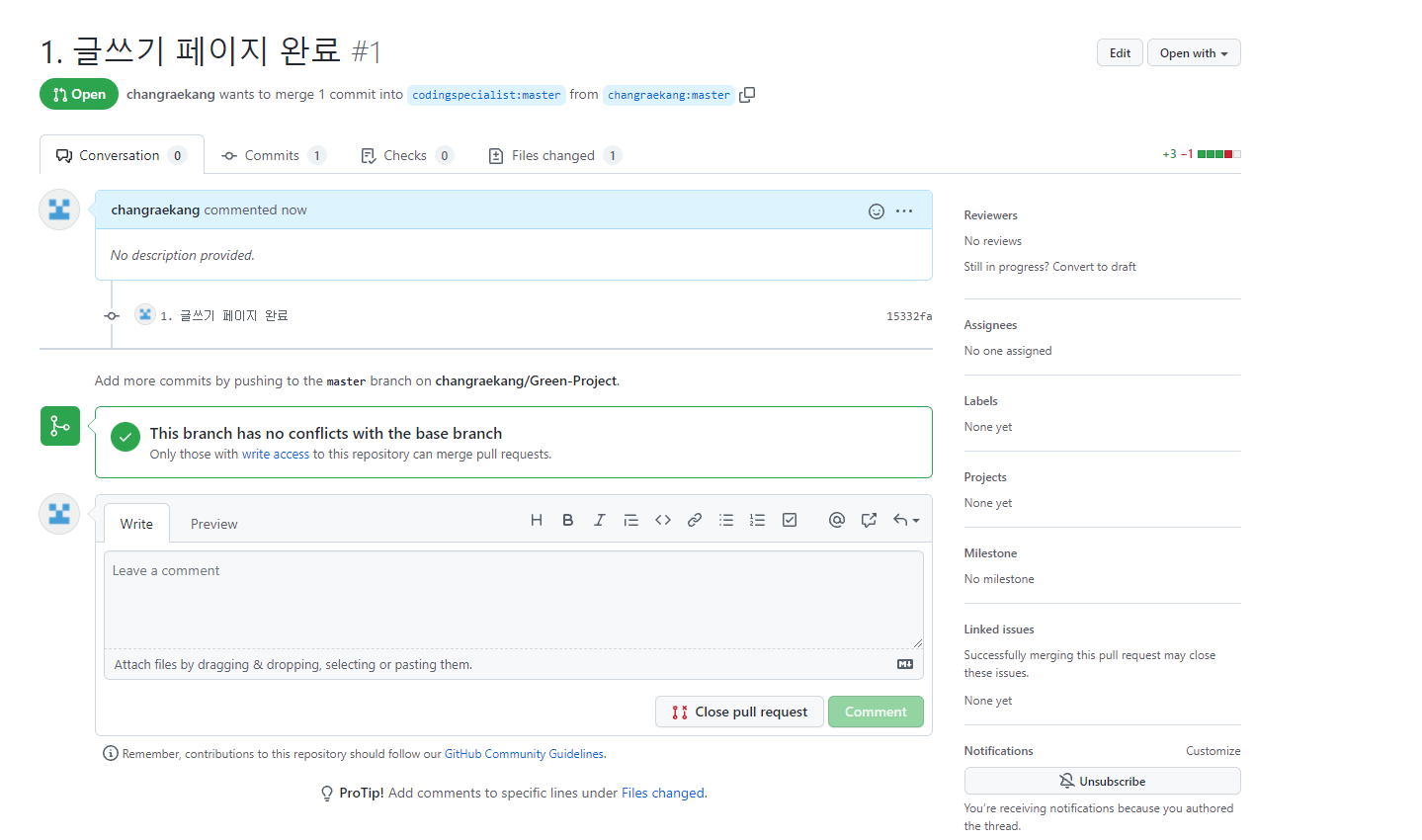Viewport: 1422px width, 840px height.
Task: Insert a quote block in comment
Action: click(x=630, y=520)
